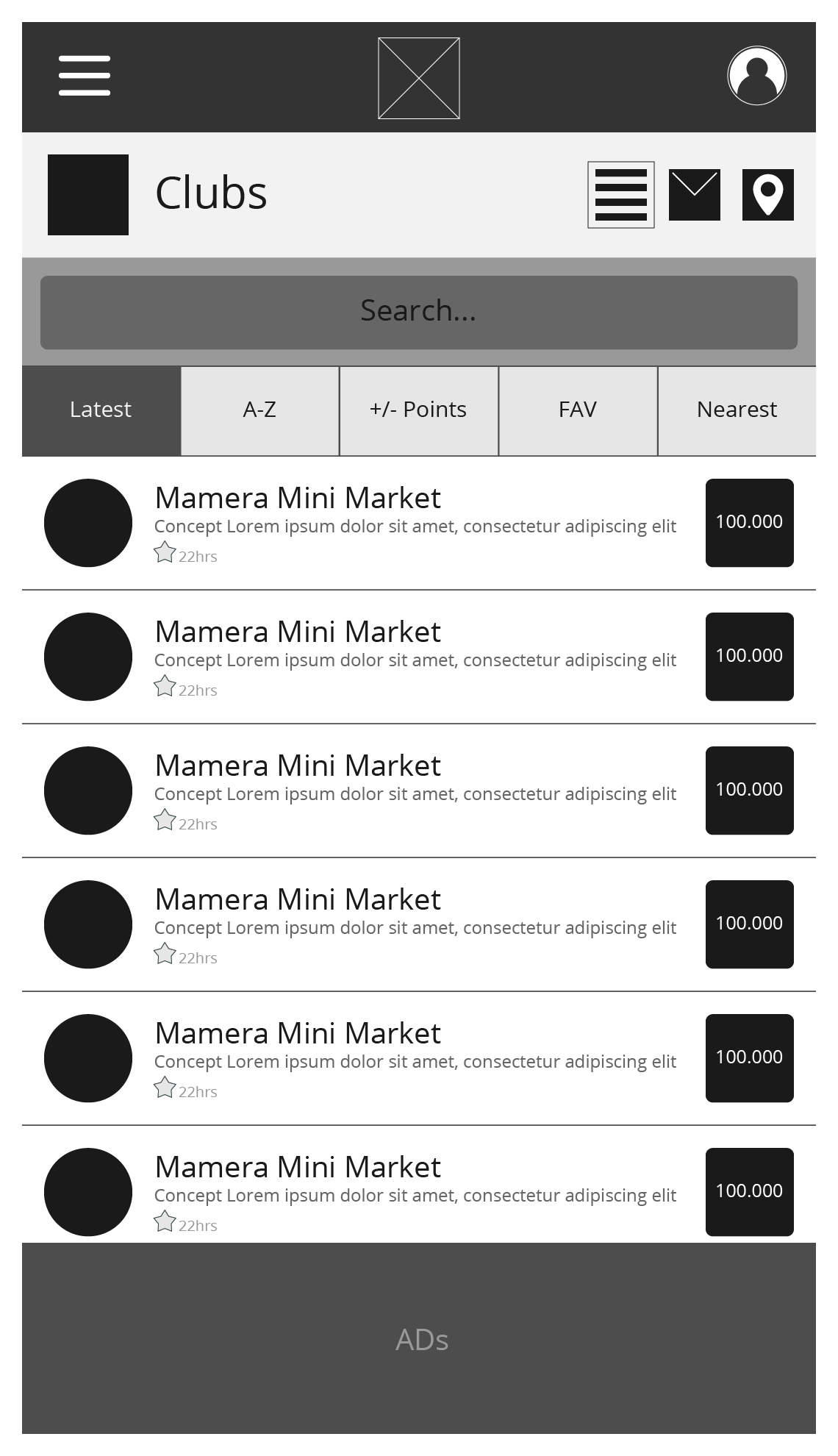Switch to list view icon
838x1456 pixels.
621,195
